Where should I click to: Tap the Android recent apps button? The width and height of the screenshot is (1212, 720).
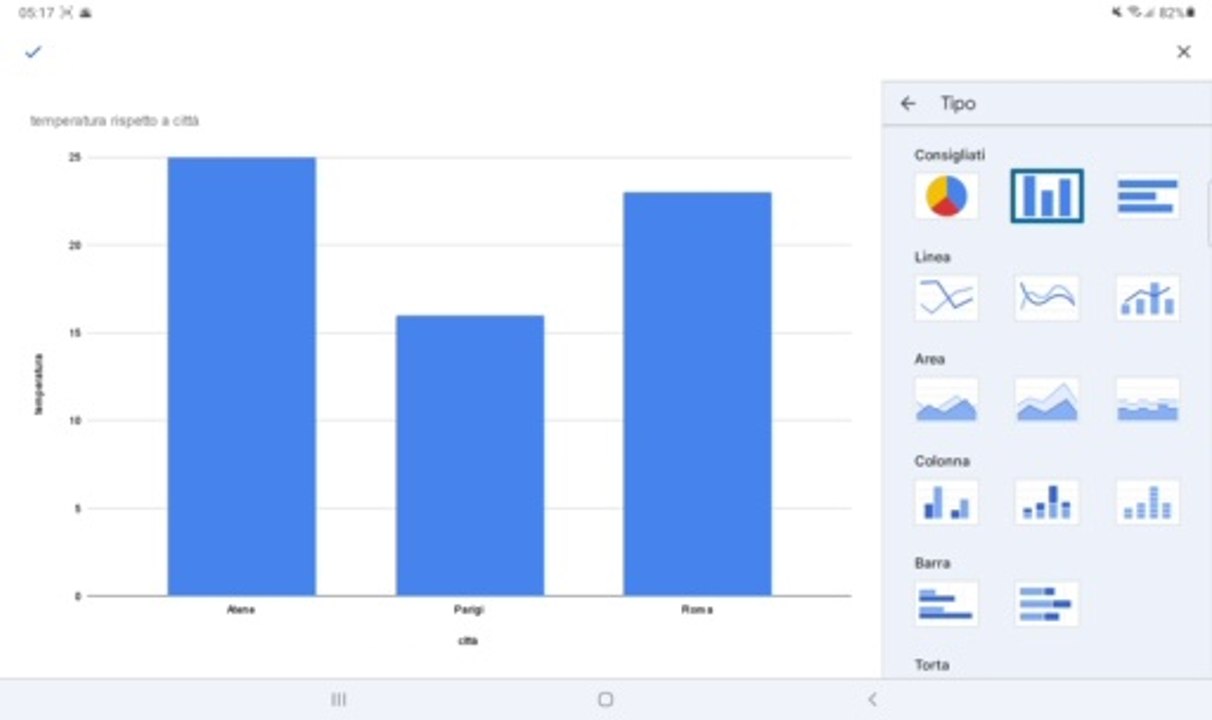(x=339, y=700)
